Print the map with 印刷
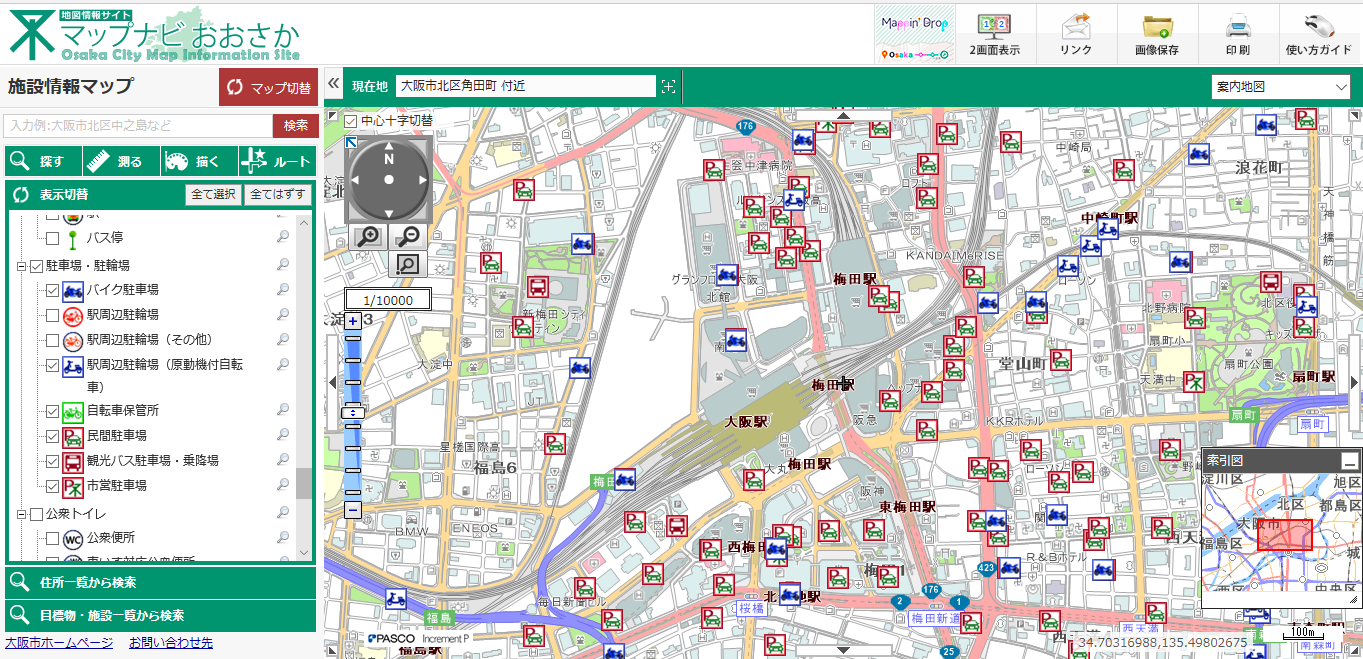 1237,35
